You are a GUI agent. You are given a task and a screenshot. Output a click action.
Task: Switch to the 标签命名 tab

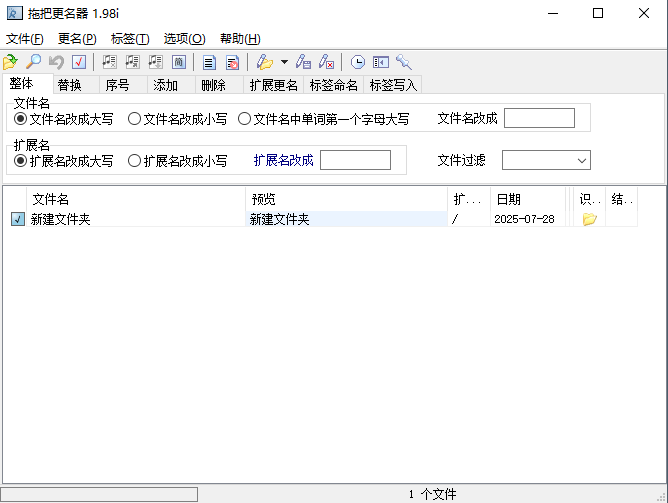point(334,85)
